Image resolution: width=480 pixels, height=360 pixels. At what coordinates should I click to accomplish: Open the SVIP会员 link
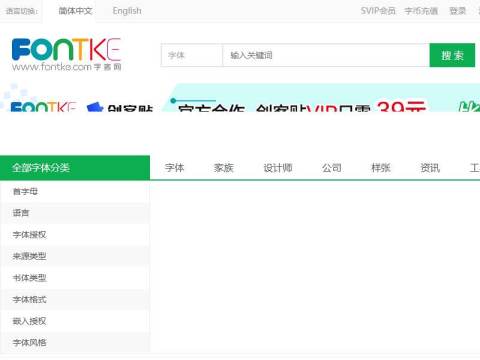click(x=378, y=11)
